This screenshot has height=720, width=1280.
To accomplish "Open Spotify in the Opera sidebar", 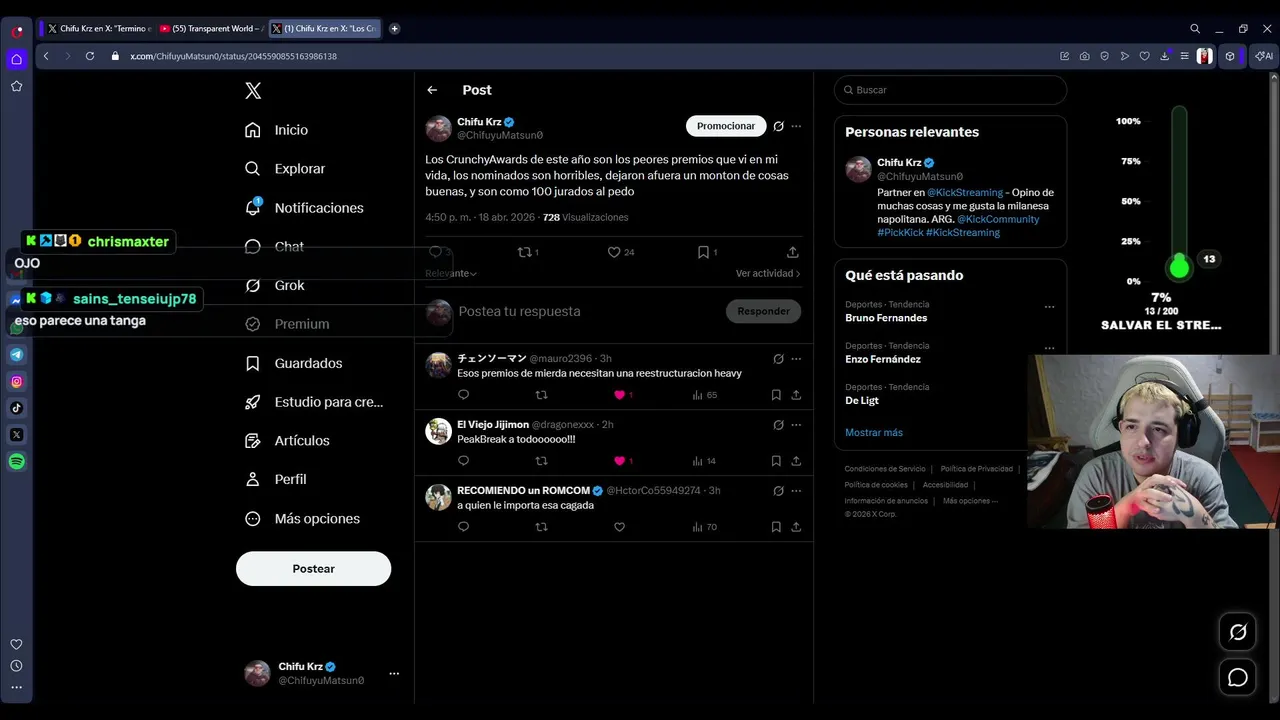I will pyautogui.click(x=17, y=462).
